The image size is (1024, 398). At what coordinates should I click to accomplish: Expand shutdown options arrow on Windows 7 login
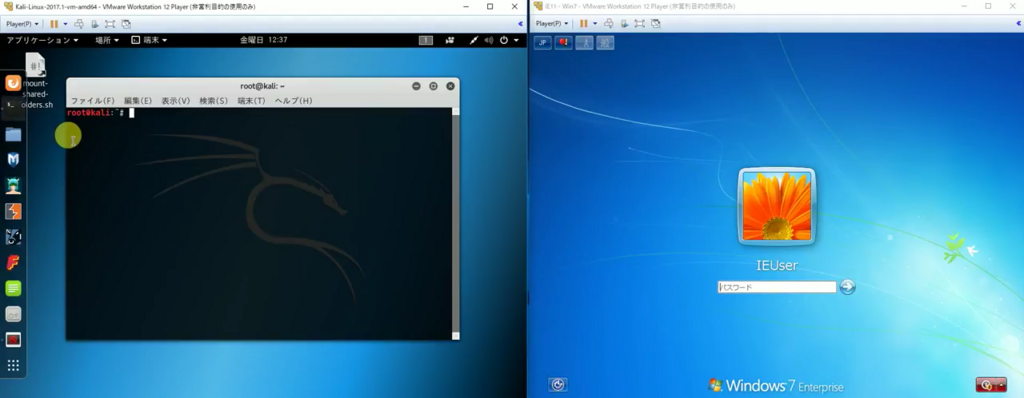point(1001,385)
